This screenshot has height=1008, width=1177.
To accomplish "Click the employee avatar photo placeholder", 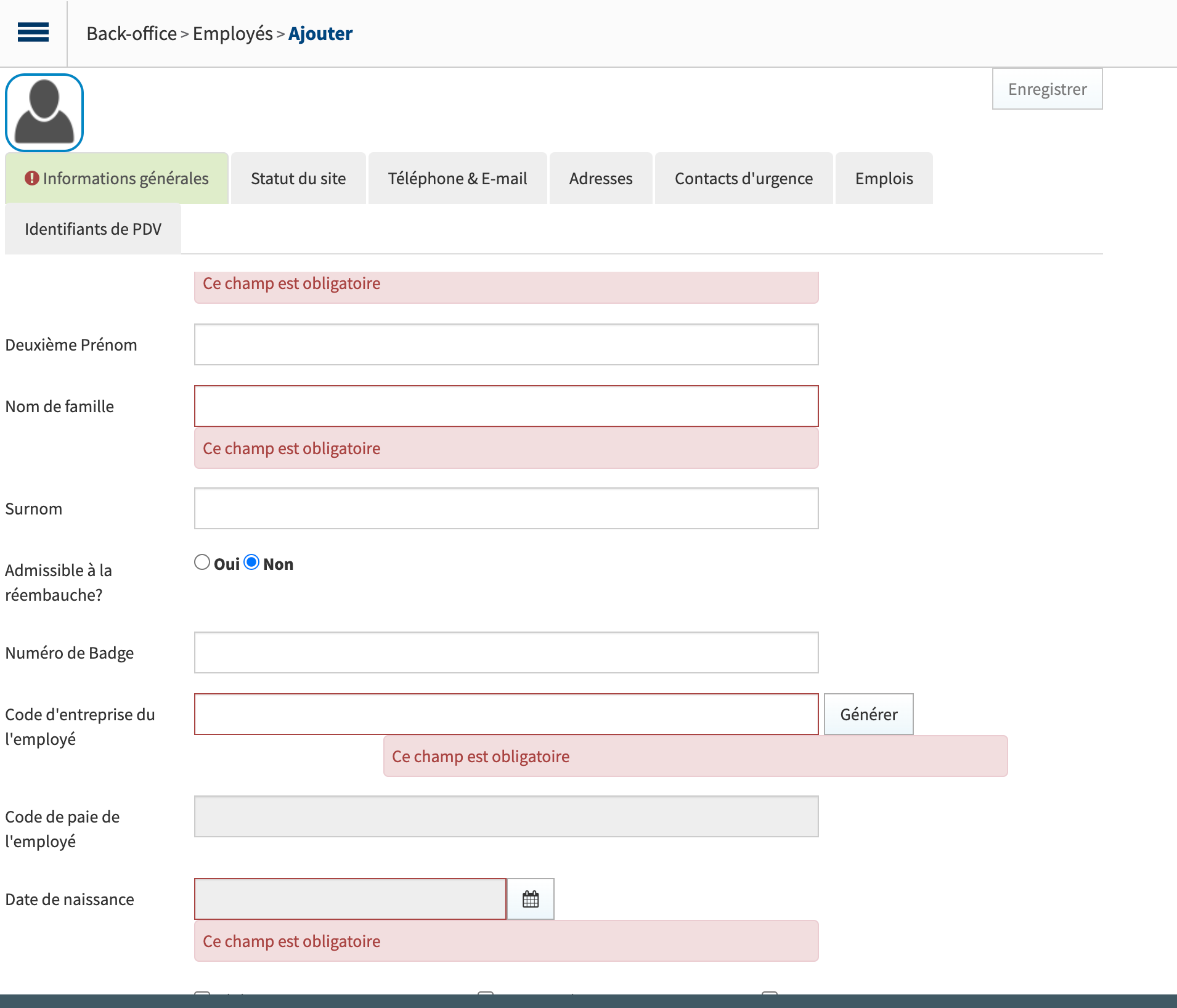I will coord(44,112).
